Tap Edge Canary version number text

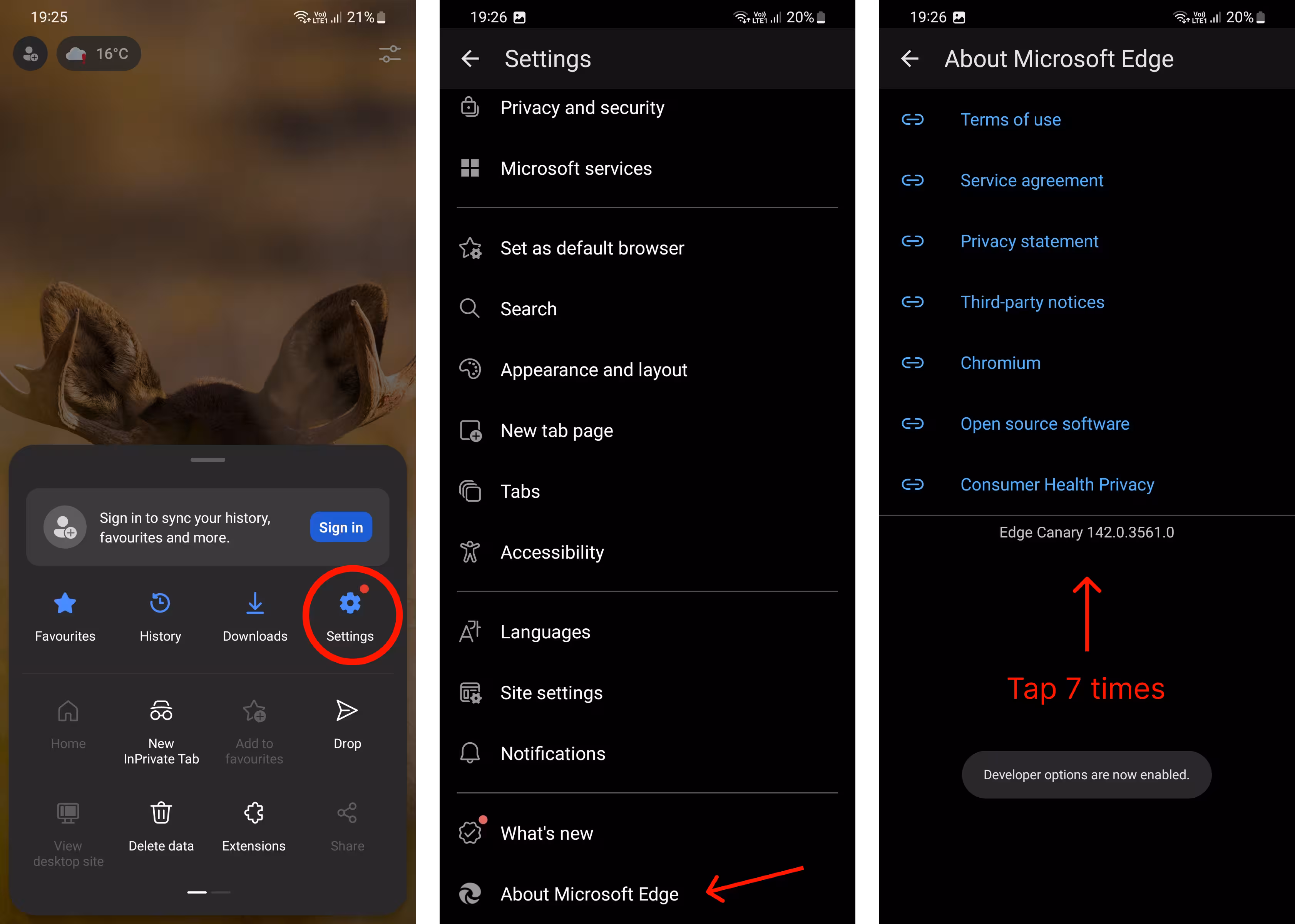(x=1086, y=532)
